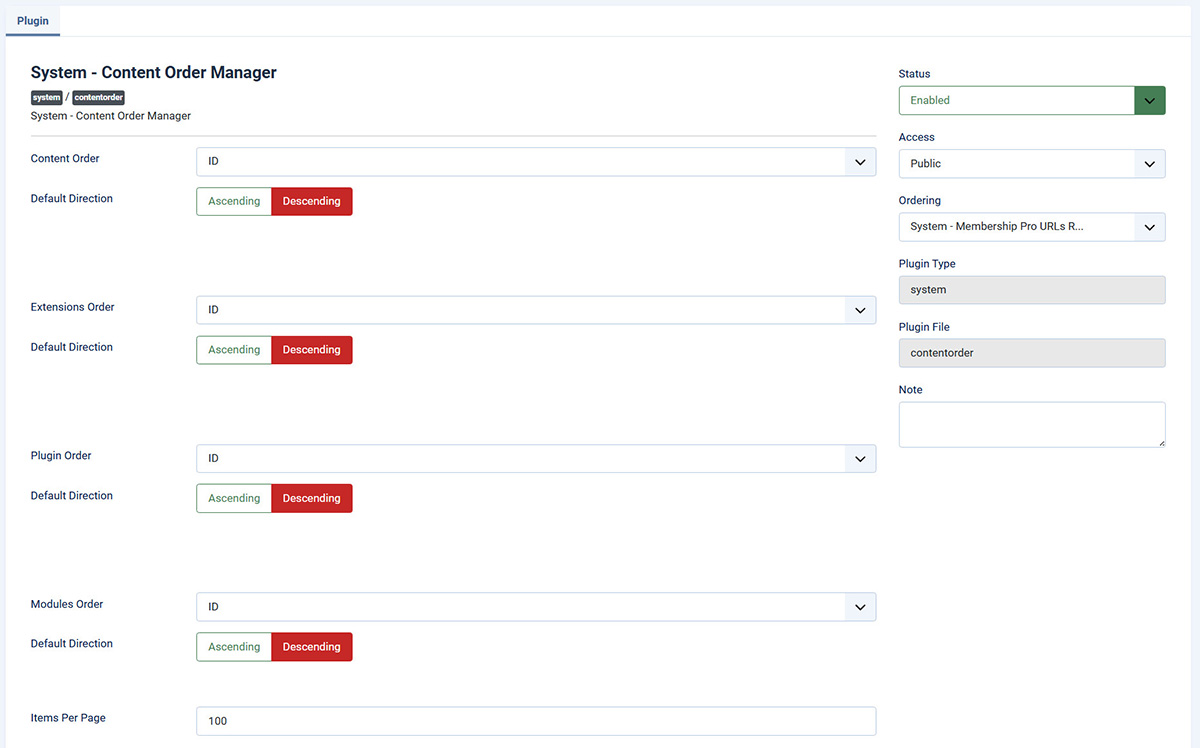Set Content Order direction to Ascending
The image size is (1200, 748).
click(x=234, y=201)
